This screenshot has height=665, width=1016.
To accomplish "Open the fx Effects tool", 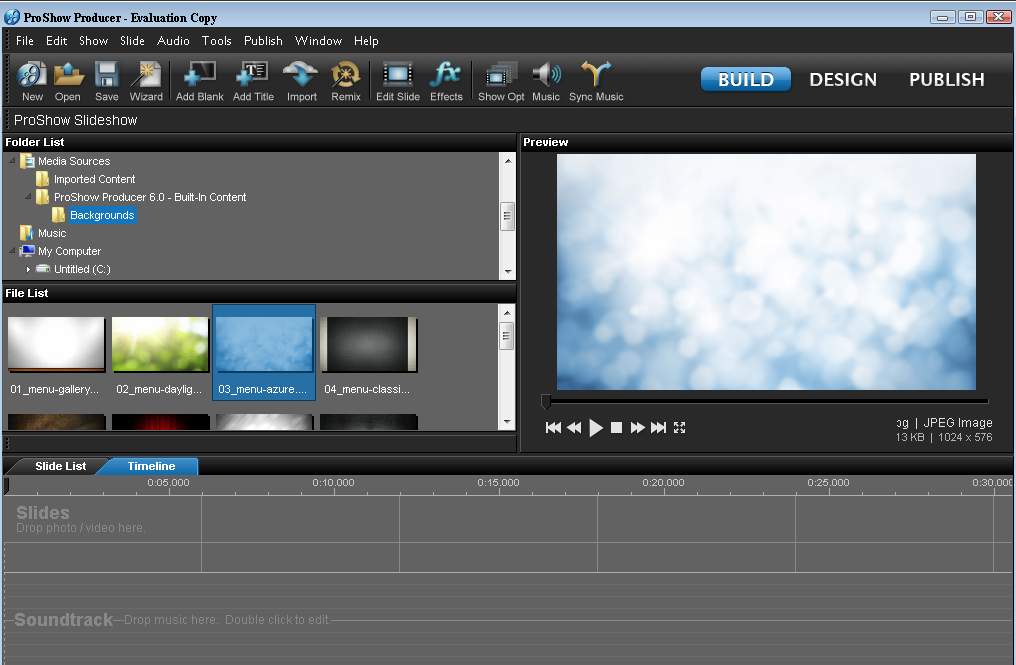I will click(x=446, y=81).
